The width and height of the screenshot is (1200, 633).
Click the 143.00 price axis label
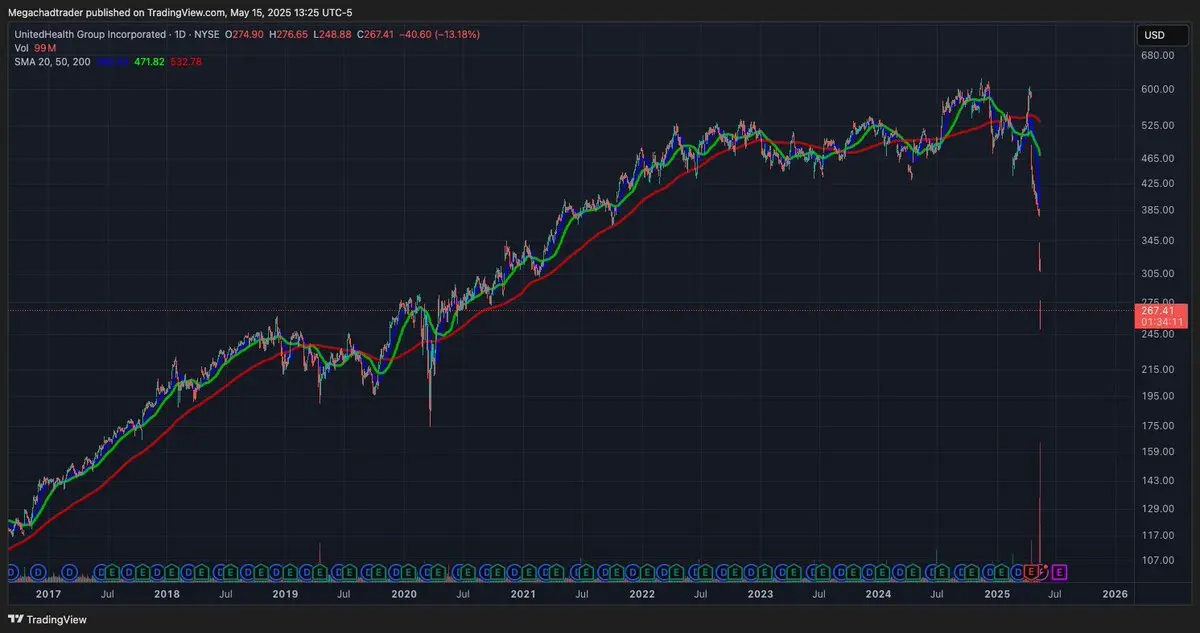point(1158,481)
